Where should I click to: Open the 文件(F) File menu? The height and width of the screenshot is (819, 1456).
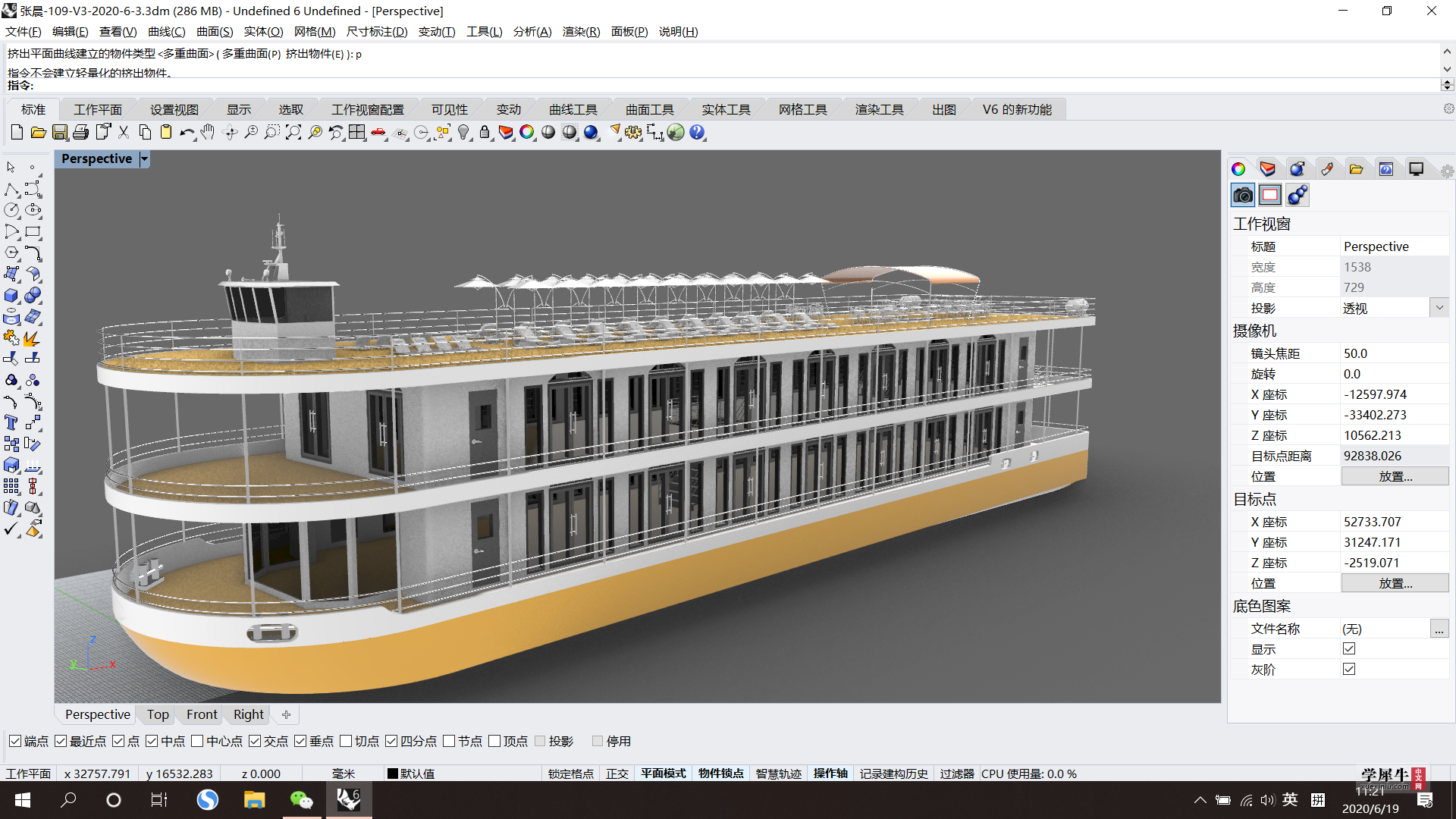click(23, 31)
